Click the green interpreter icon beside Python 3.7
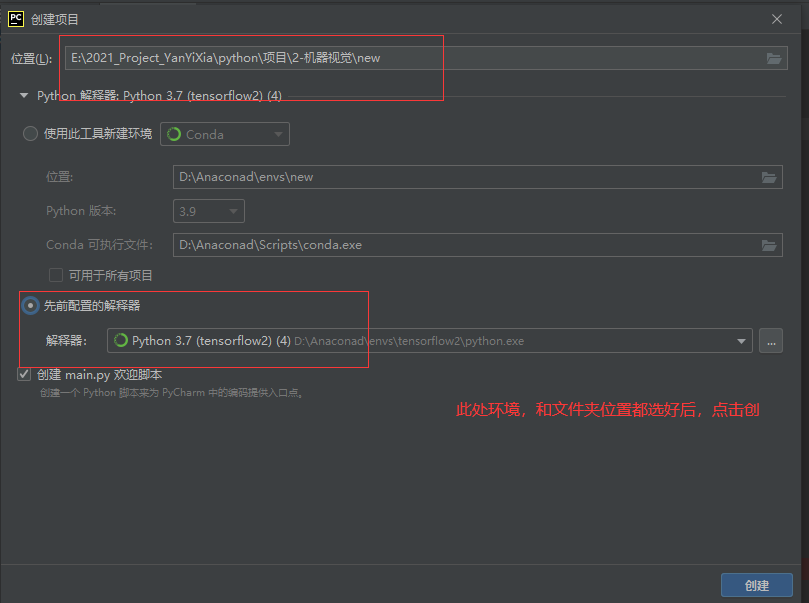The image size is (809, 603). (121, 340)
